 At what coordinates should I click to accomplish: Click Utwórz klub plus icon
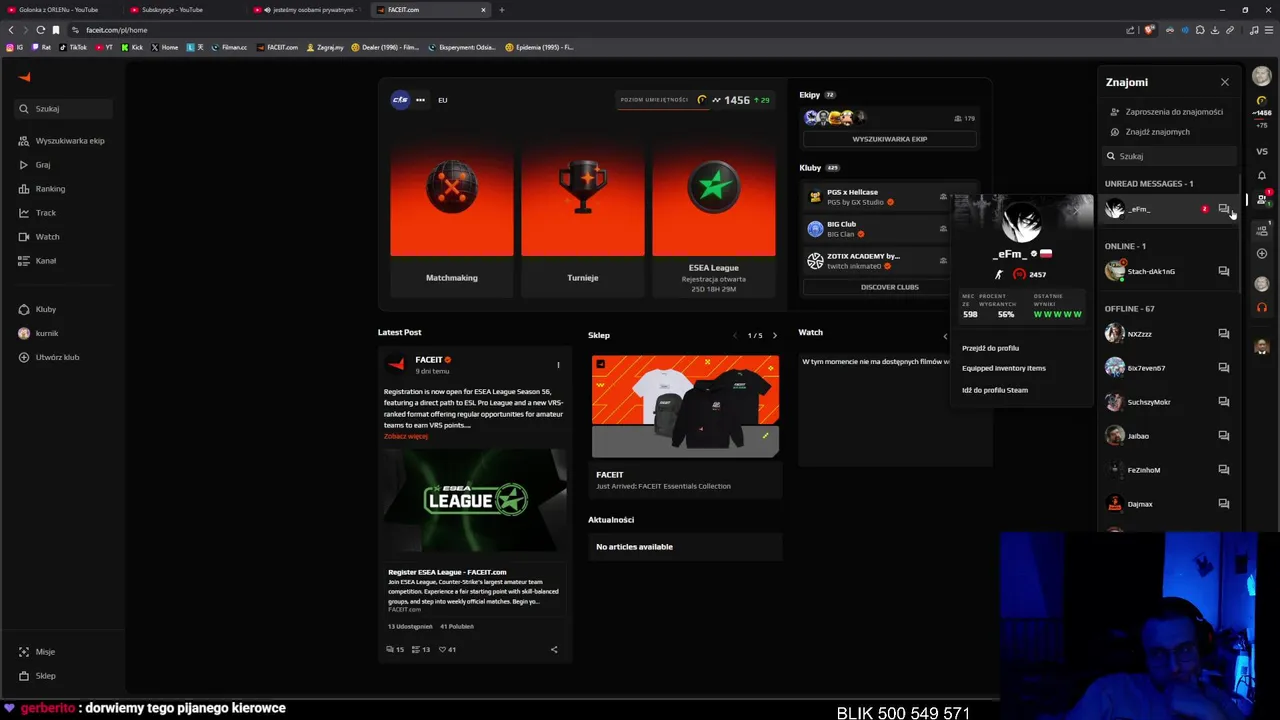coord(24,357)
